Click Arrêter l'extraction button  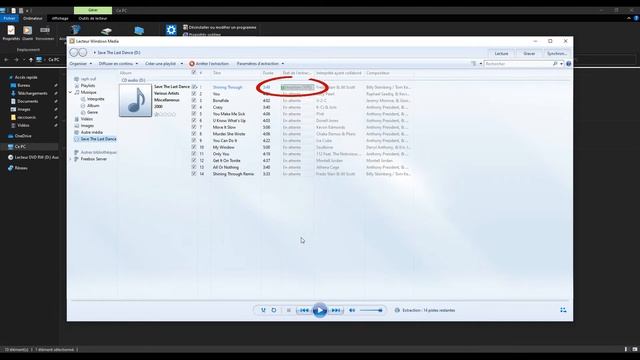click(209, 64)
